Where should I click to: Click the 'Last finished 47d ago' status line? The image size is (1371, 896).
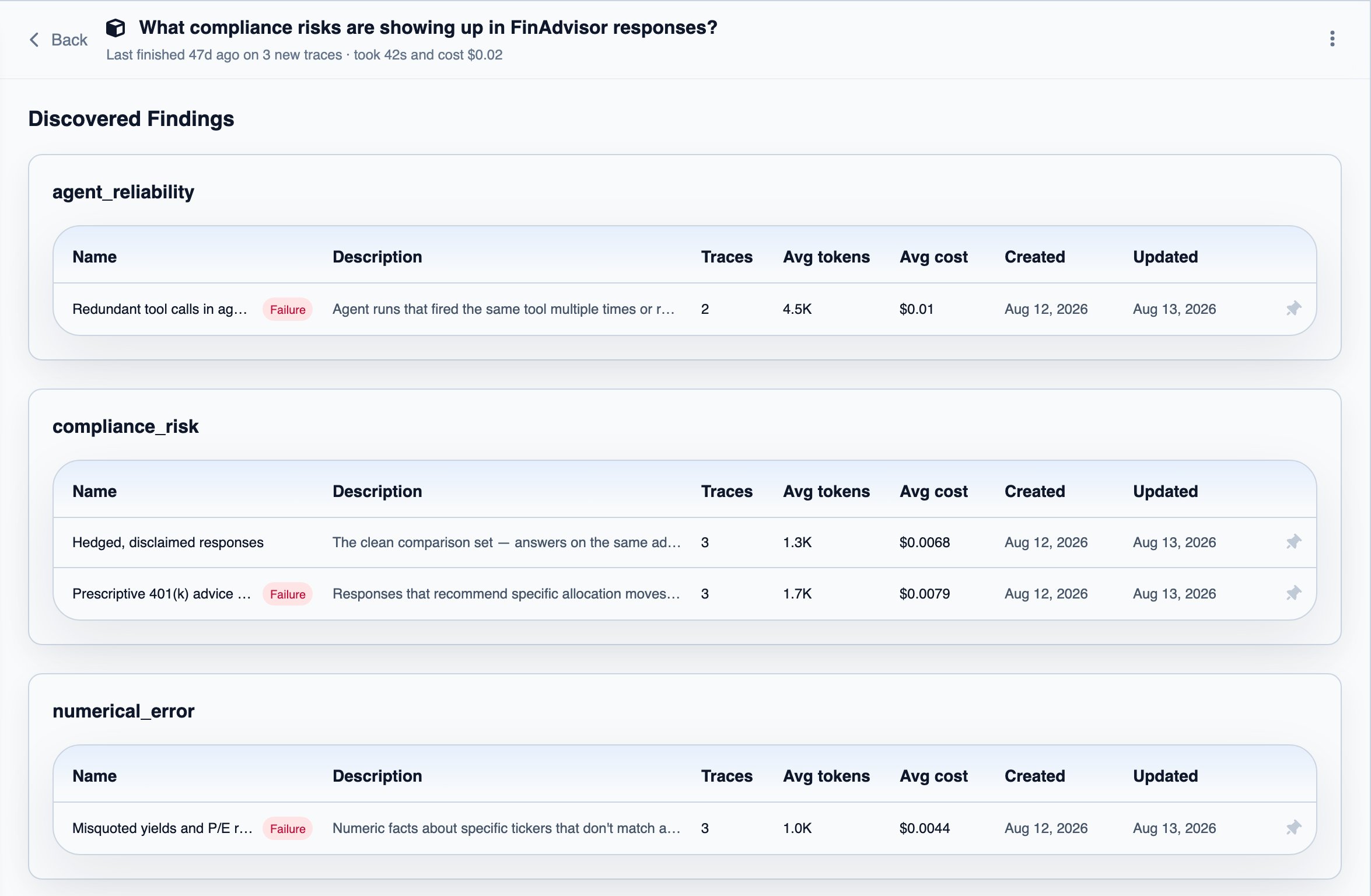click(x=304, y=55)
